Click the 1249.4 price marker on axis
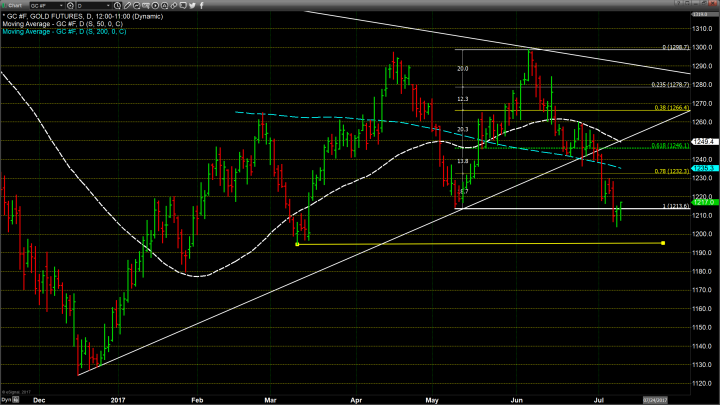720x405 pixels. 705,141
